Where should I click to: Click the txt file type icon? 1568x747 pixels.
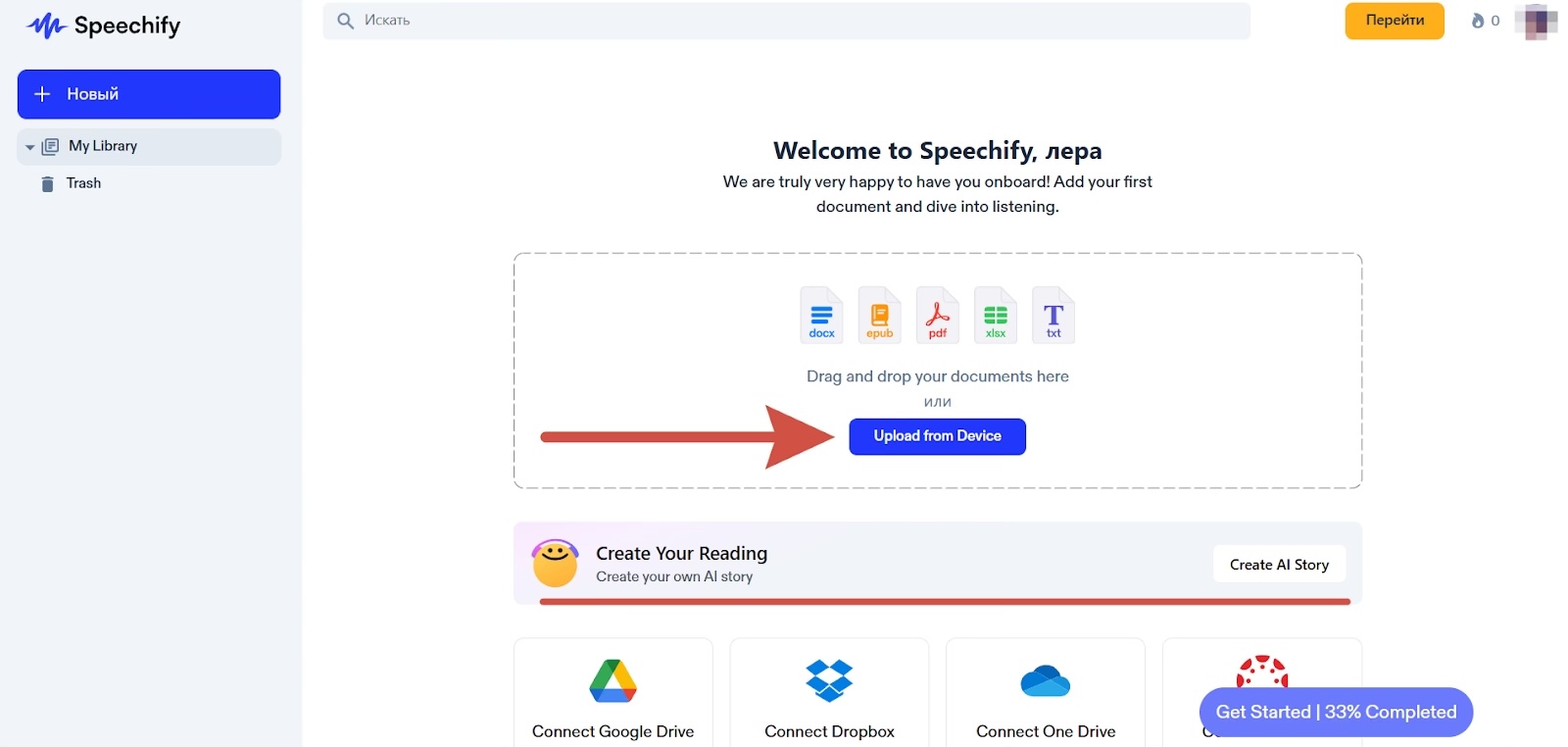1053,315
